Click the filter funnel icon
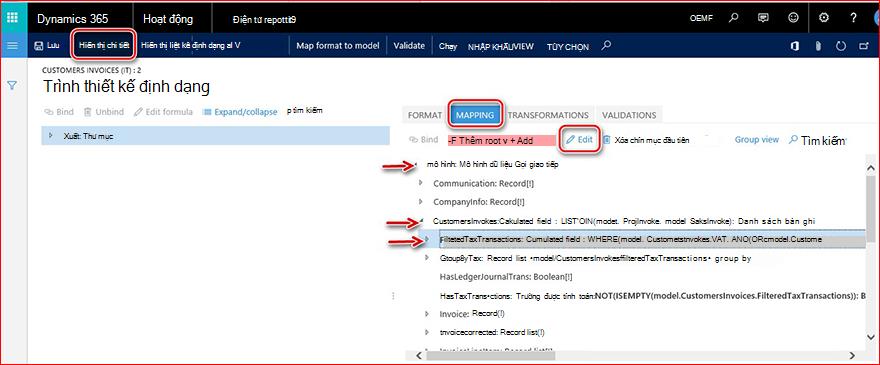This screenshot has width=880, height=365. pos(12,85)
